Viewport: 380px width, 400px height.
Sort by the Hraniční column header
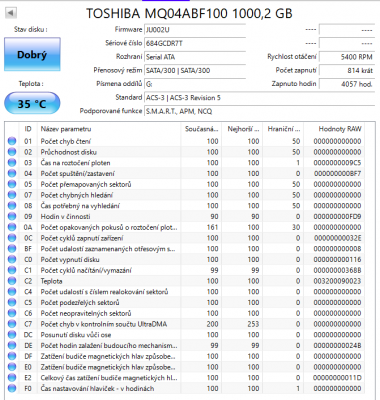(x=283, y=129)
